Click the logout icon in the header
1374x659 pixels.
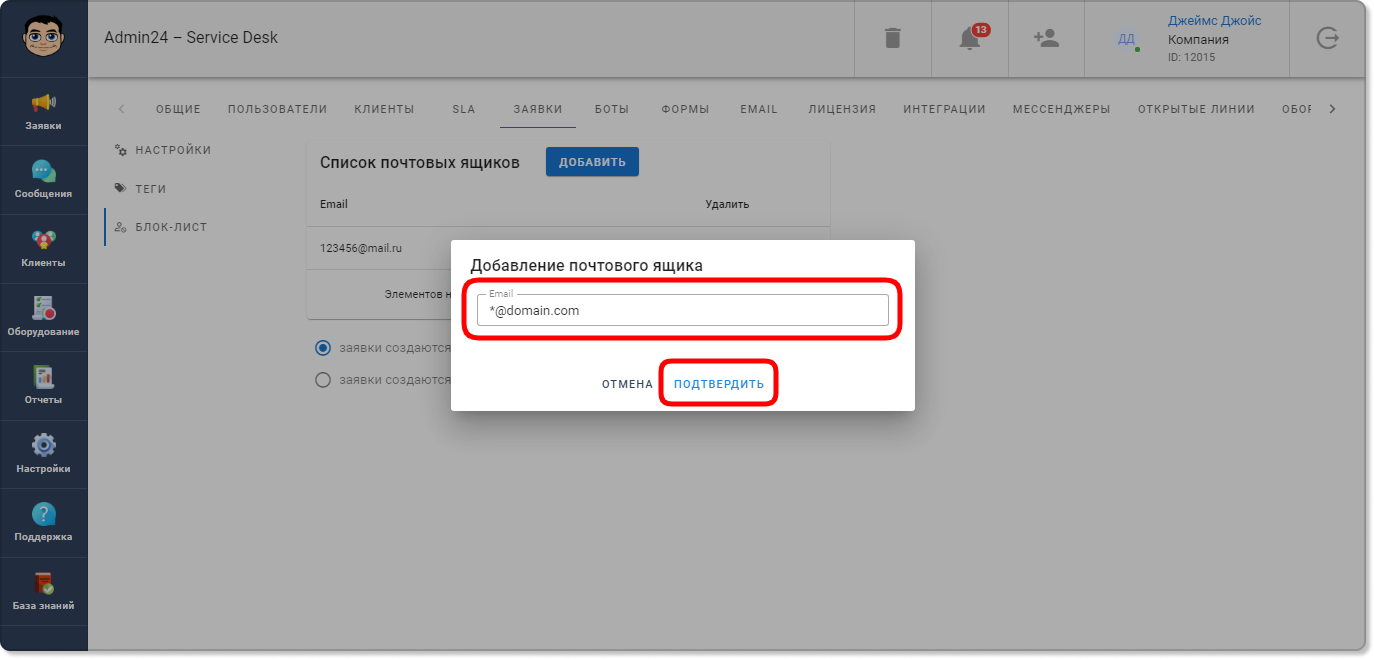pyautogui.click(x=1327, y=38)
